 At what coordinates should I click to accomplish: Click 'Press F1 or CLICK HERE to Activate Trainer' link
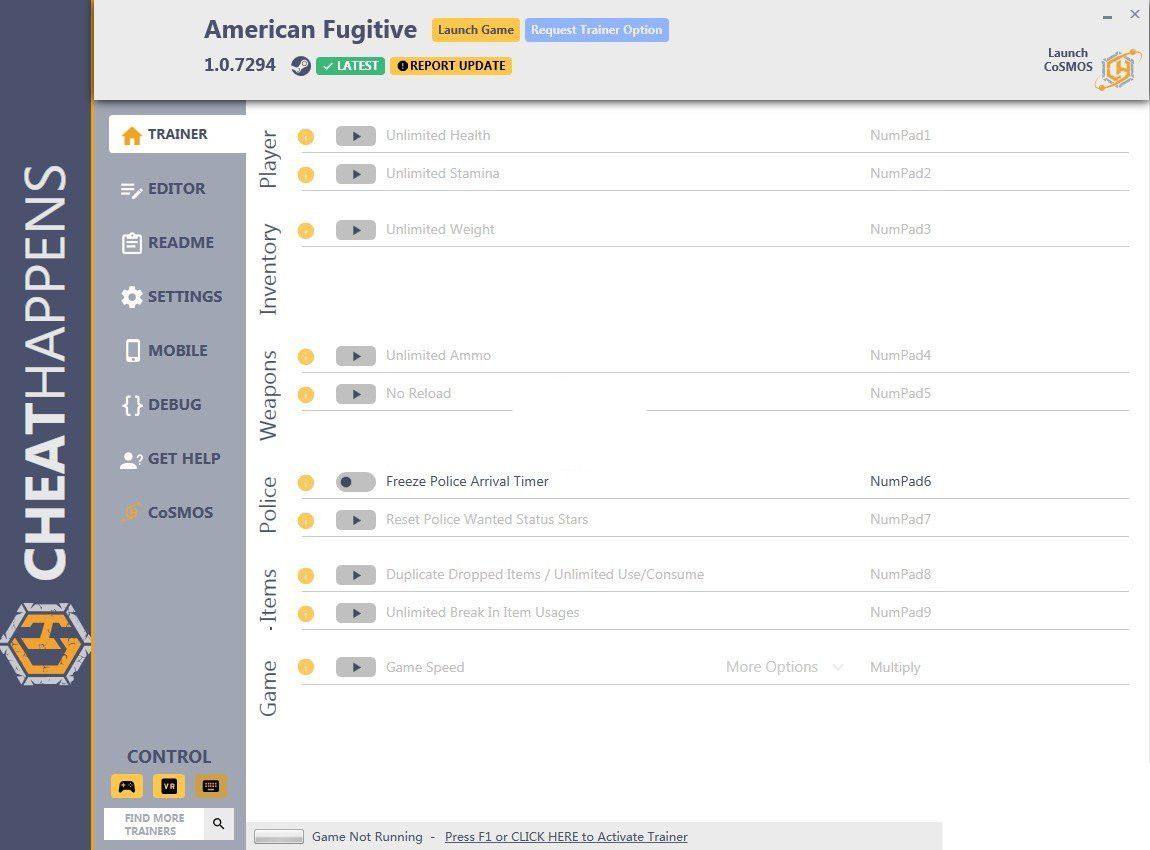coord(566,837)
